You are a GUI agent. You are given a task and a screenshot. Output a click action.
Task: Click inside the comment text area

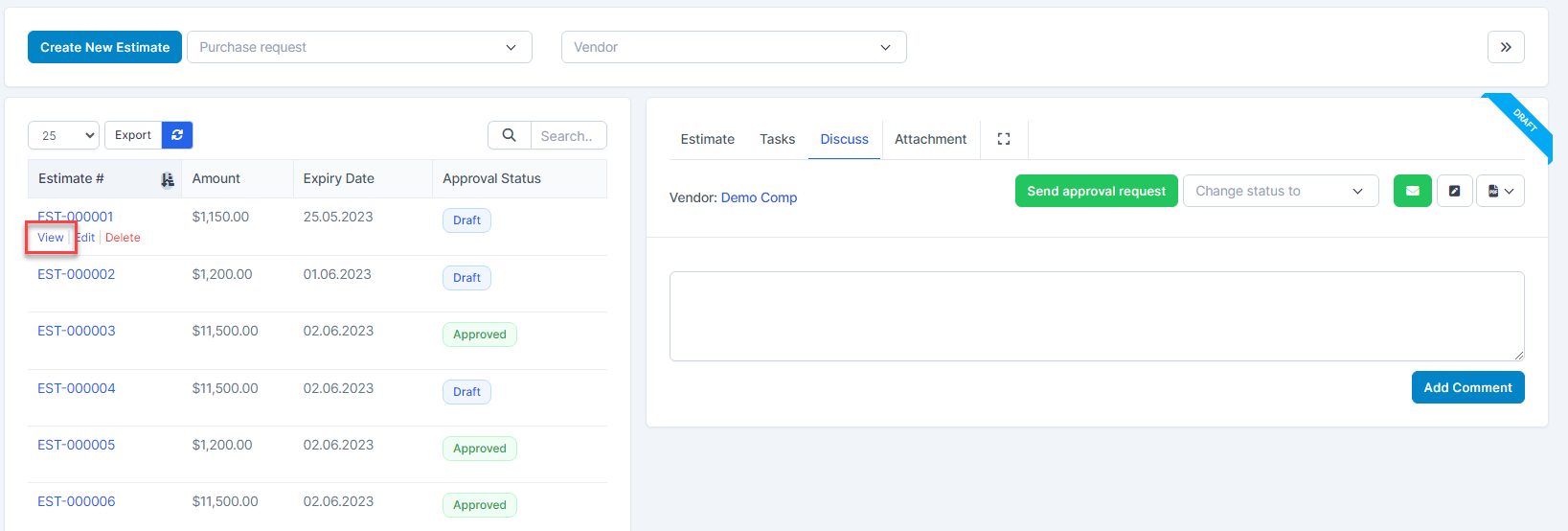click(x=1096, y=315)
